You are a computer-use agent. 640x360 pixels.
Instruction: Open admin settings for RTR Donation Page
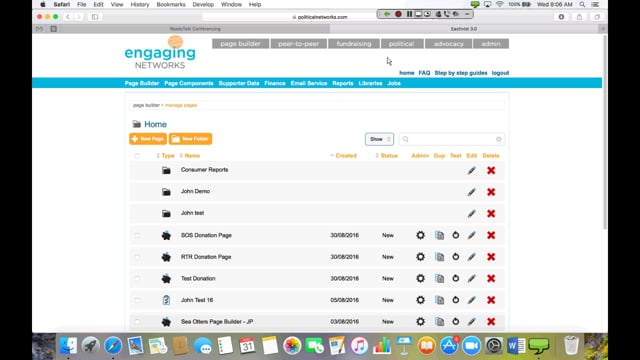420,257
